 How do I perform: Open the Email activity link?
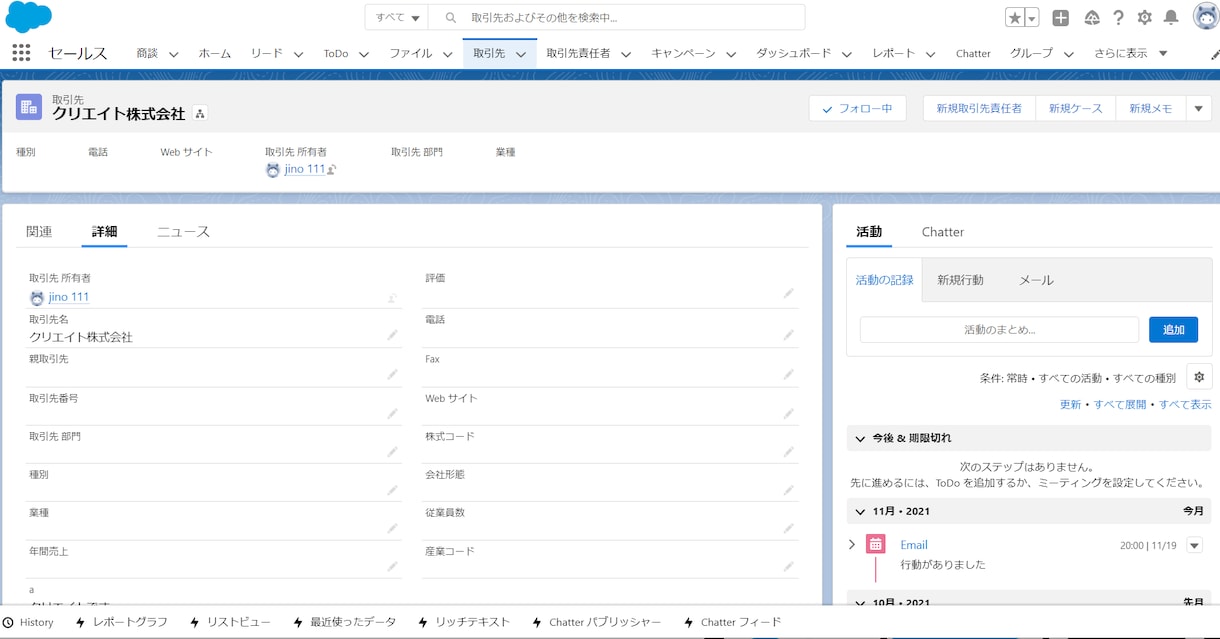point(914,545)
